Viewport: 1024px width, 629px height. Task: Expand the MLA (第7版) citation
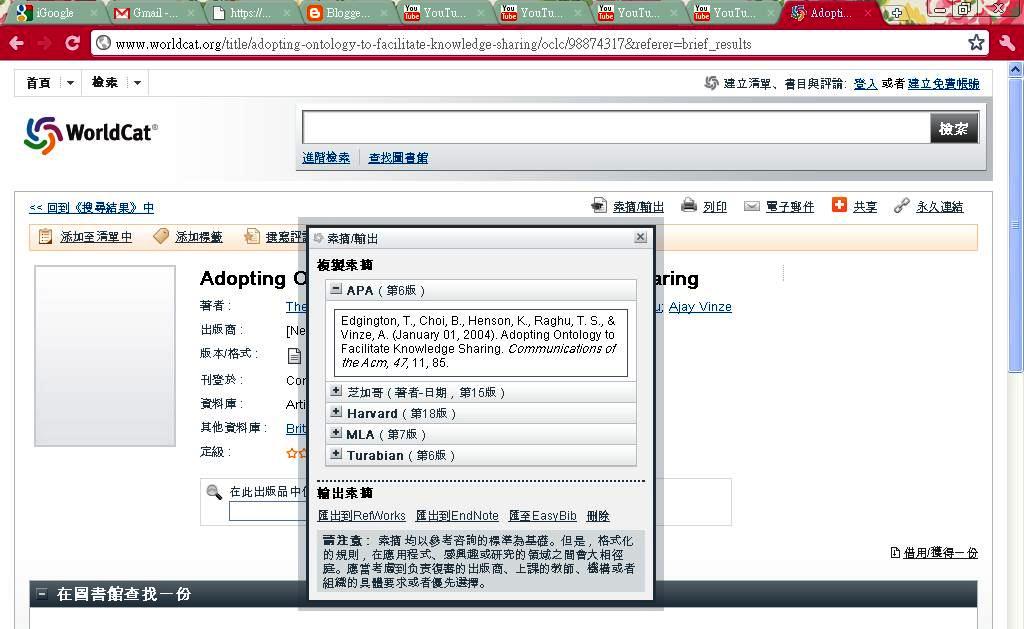(x=336, y=433)
